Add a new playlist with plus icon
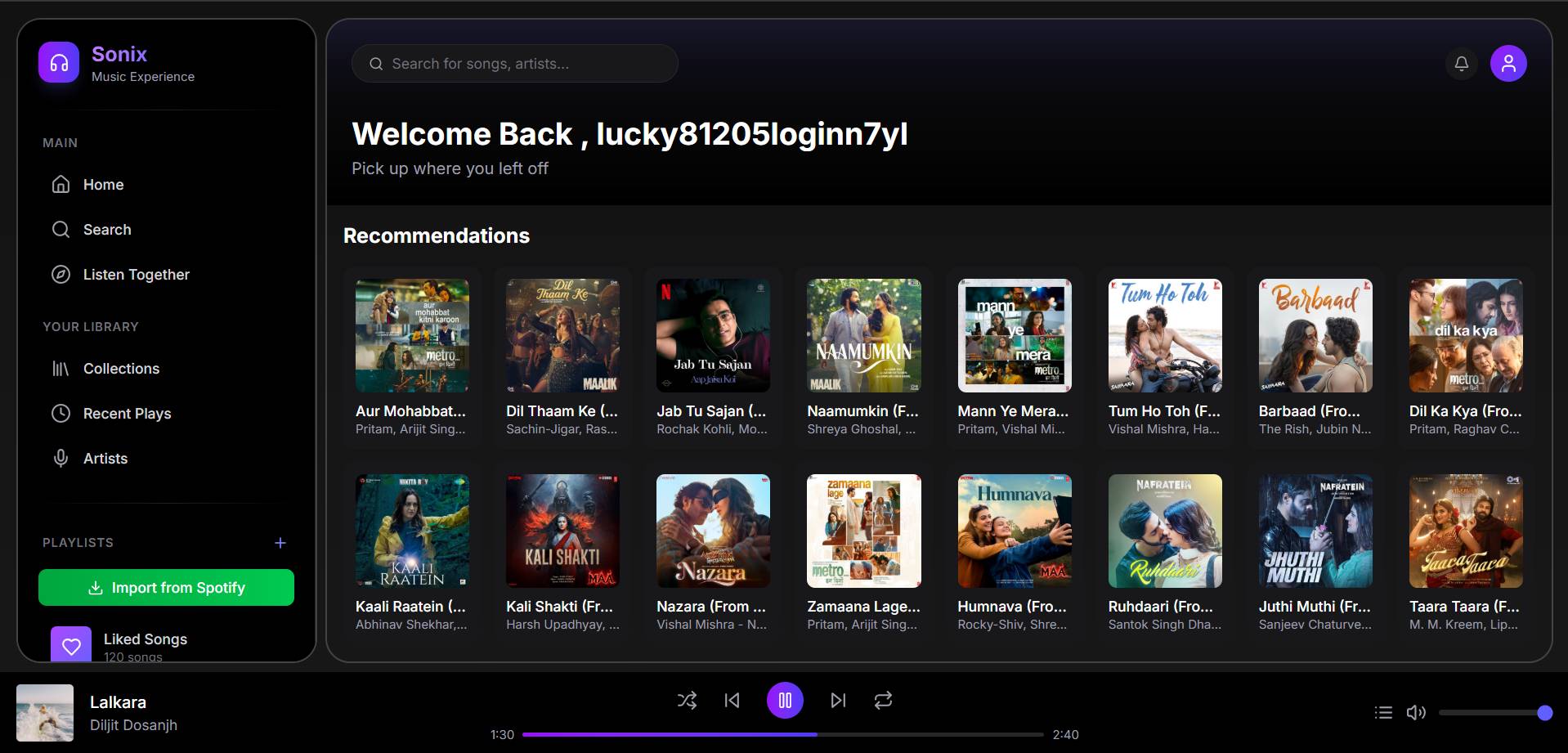Screen dimensions: 1568x753 280,543
